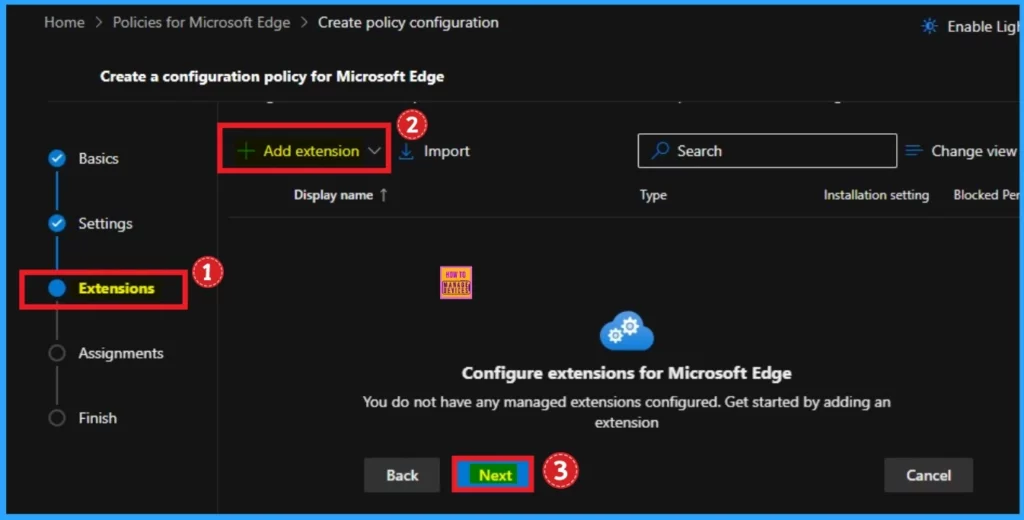Click the Settings completed checkmark icon
This screenshot has height=520, width=1024.
tap(57, 223)
